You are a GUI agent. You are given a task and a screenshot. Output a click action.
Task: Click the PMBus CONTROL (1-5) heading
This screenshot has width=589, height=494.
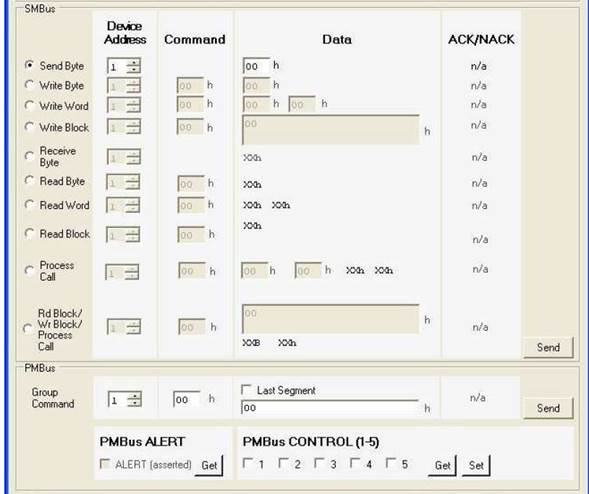pyautogui.click(x=311, y=442)
